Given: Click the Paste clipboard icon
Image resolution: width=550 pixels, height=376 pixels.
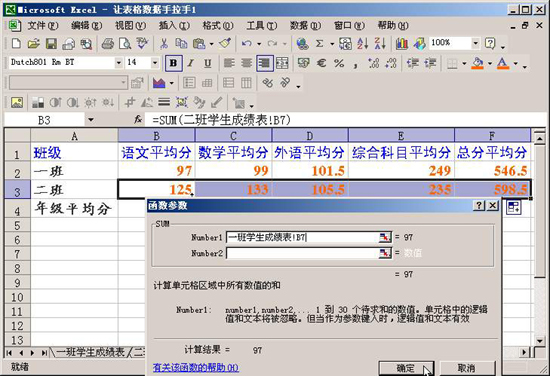Looking at the screenshot, I should (199, 43).
